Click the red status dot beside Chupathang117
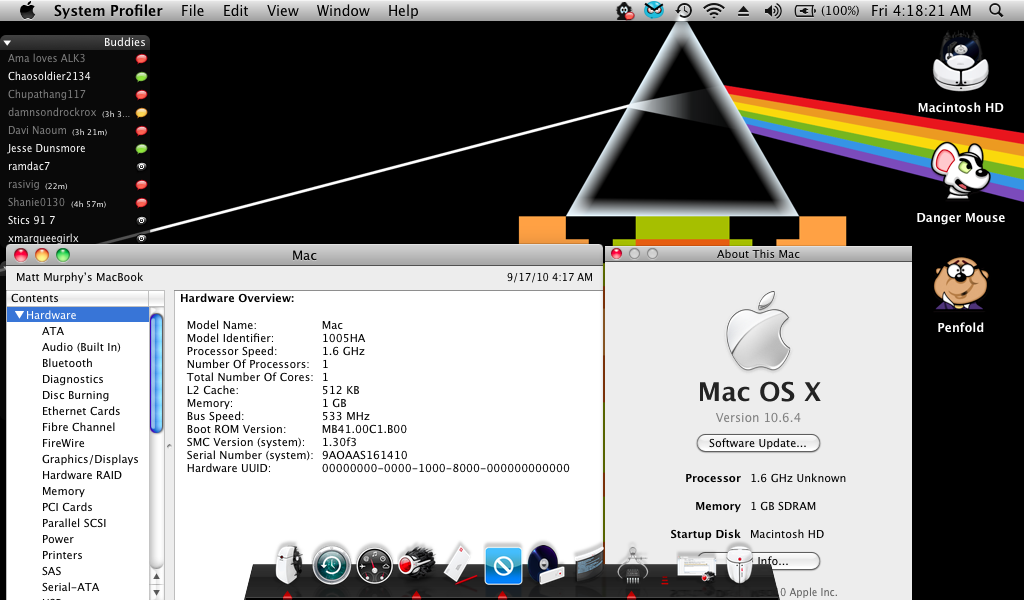 pyautogui.click(x=141, y=95)
